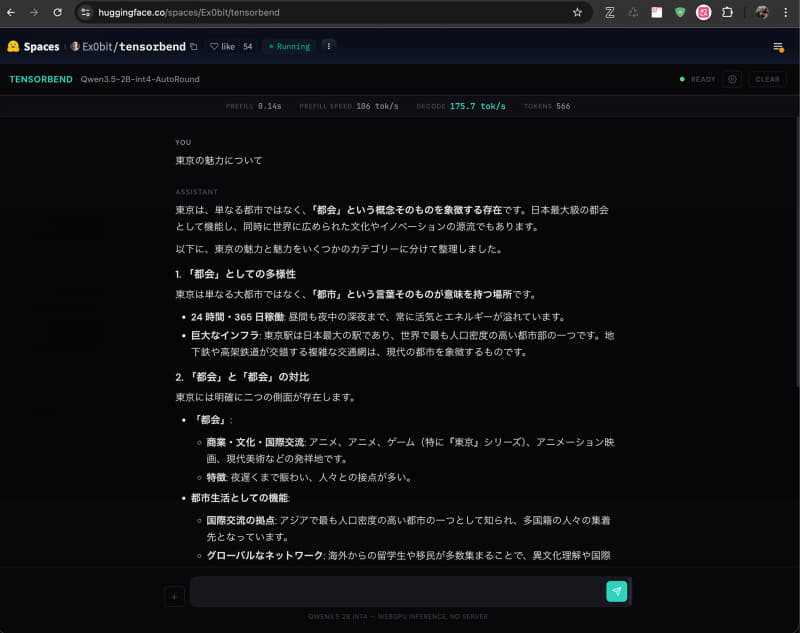Image resolution: width=800 pixels, height=633 pixels.
Task: Click the site info icon in address bar
Action: (x=86, y=12)
